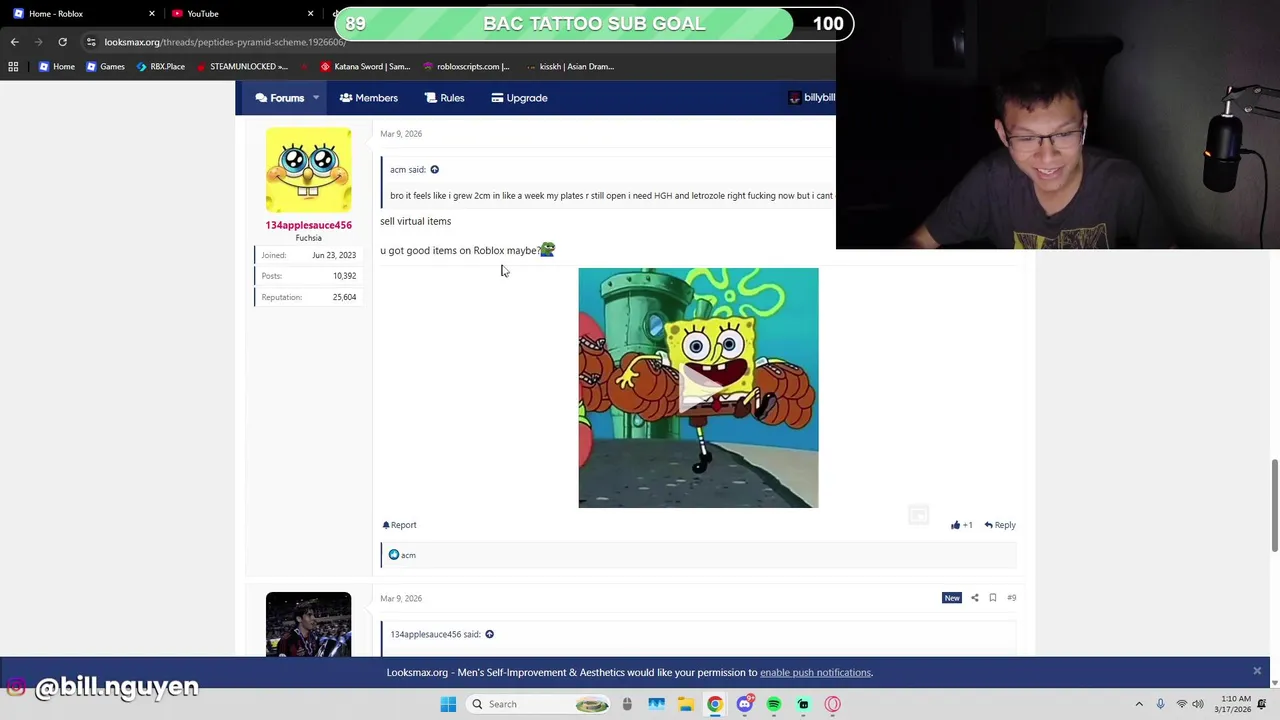The height and width of the screenshot is (720, 1280).
Task: Open the volume tray icon
Action: click(1198, 704)
